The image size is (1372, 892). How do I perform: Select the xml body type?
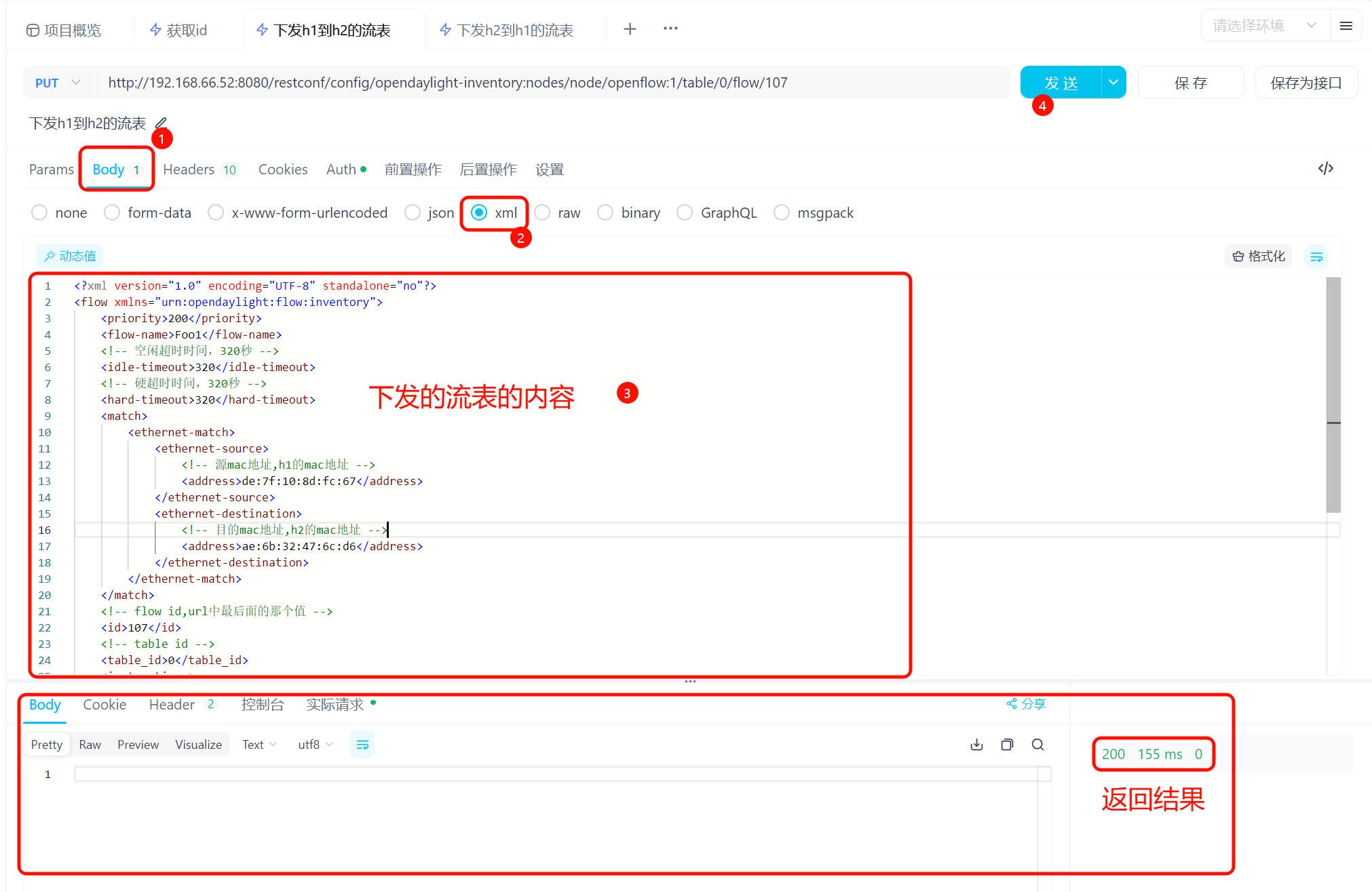tap(494, 213)
